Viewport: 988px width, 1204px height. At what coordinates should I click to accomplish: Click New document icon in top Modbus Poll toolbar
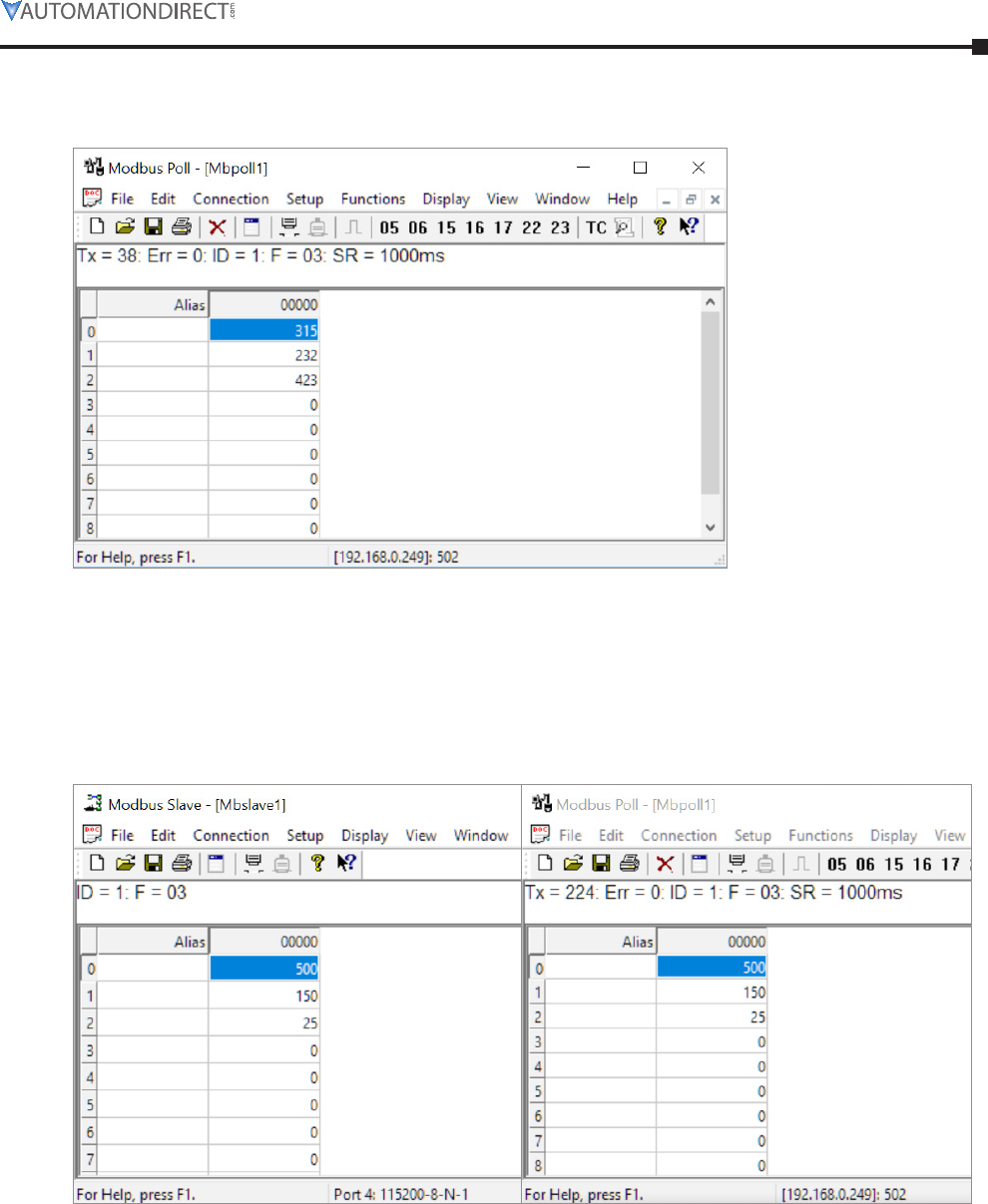point(98,227)
